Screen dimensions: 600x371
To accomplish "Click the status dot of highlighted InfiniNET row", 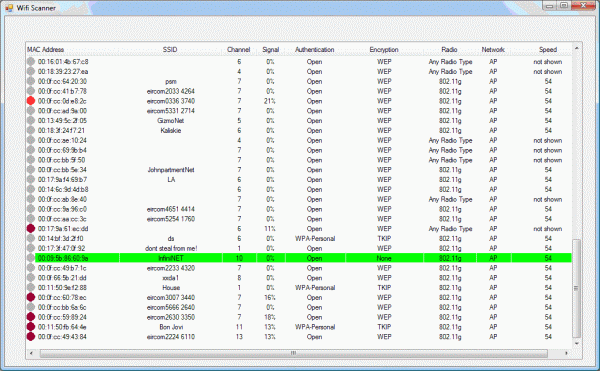I will [x=31, y=258].
